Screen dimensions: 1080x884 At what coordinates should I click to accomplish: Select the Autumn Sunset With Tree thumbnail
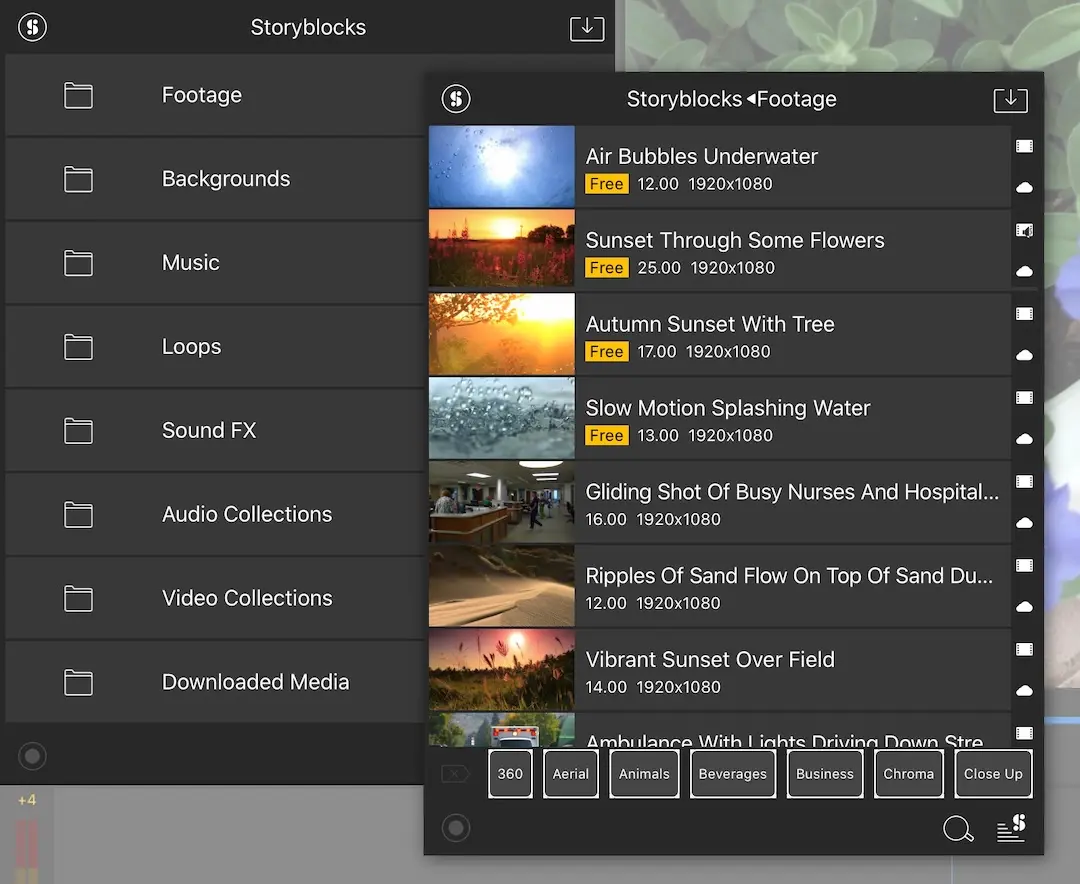[501, 334]
